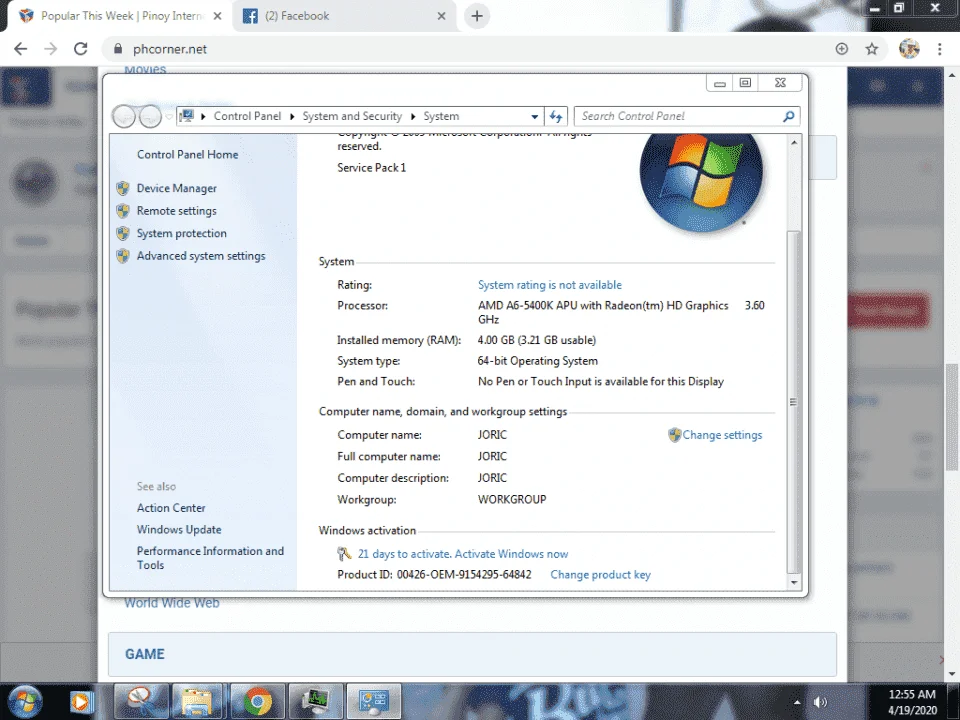Click the Control Panel forward arrow button
The height and width of the screenshot is (720, 960).
[150, 116]
